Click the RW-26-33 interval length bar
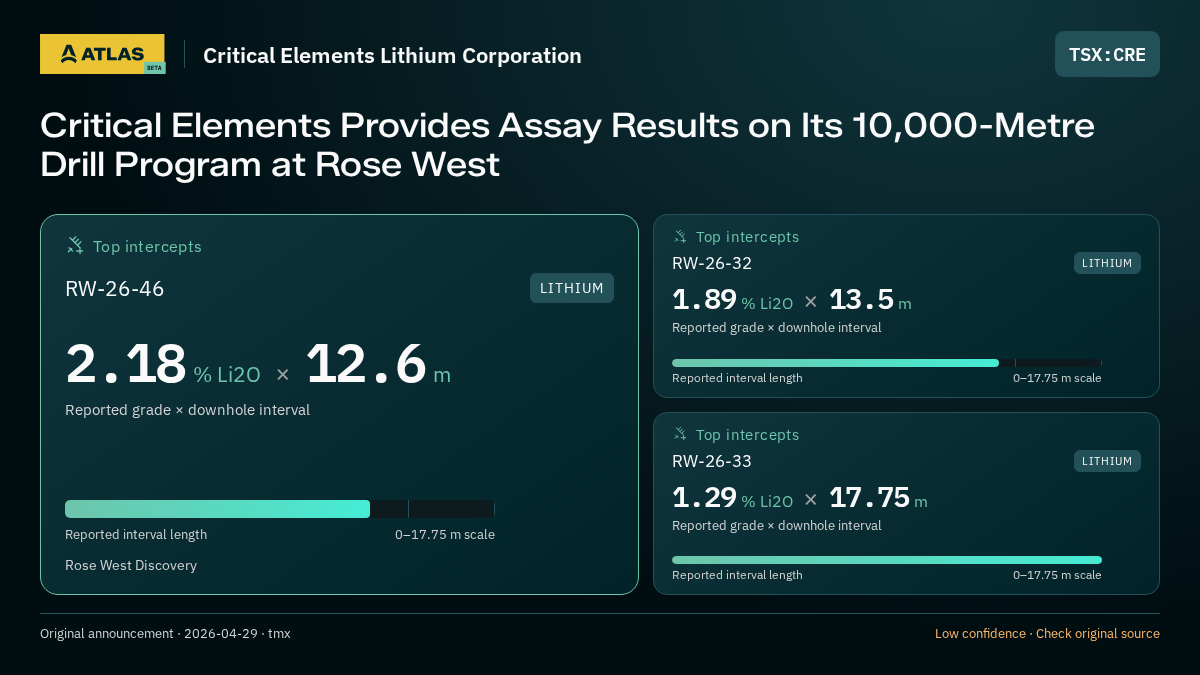1200x675 pixels. (x=887, y=560)
